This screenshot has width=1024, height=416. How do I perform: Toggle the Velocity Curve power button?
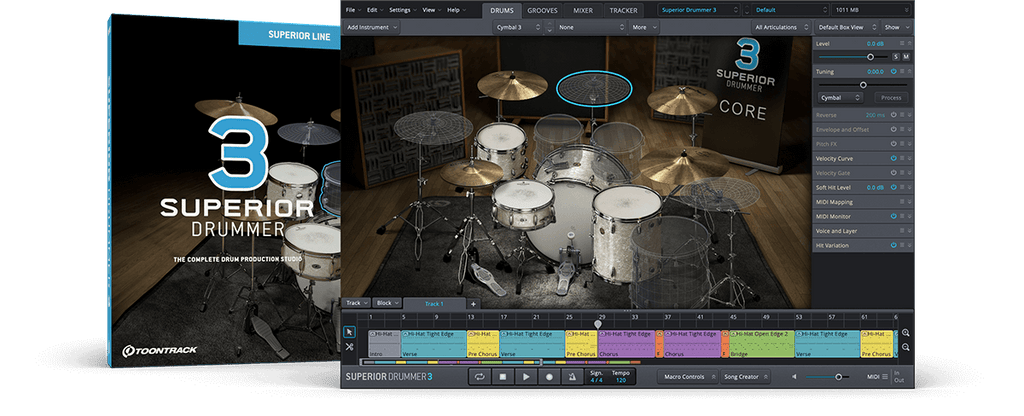(x=893, y=158)
